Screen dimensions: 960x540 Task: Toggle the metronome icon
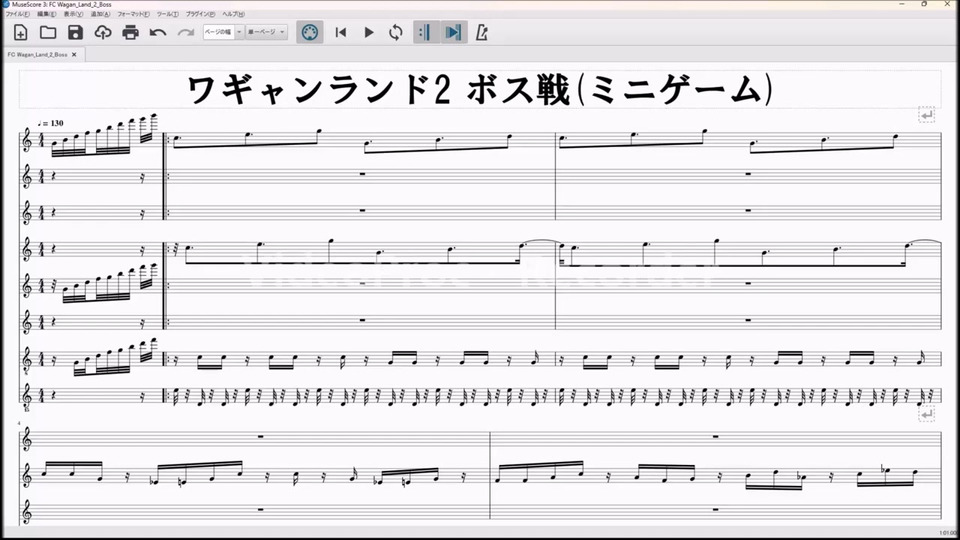(482, 32)
